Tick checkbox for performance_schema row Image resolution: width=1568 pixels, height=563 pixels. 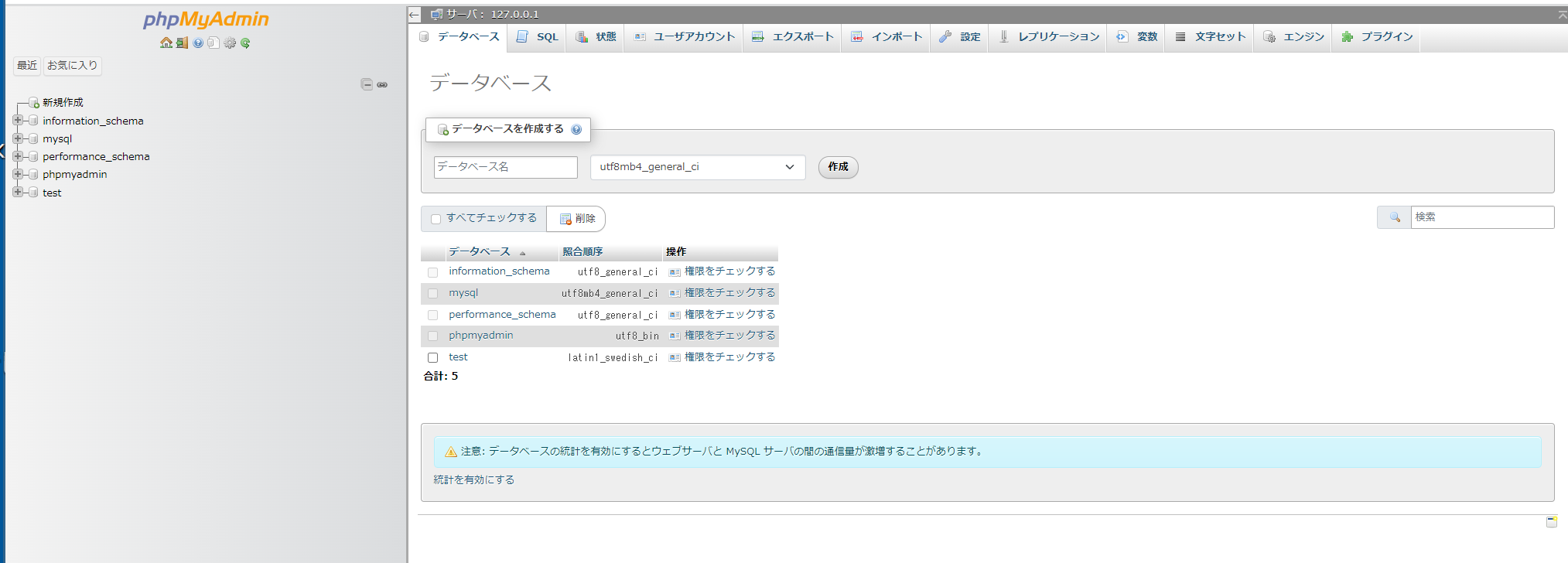click(x=432, y=315)
